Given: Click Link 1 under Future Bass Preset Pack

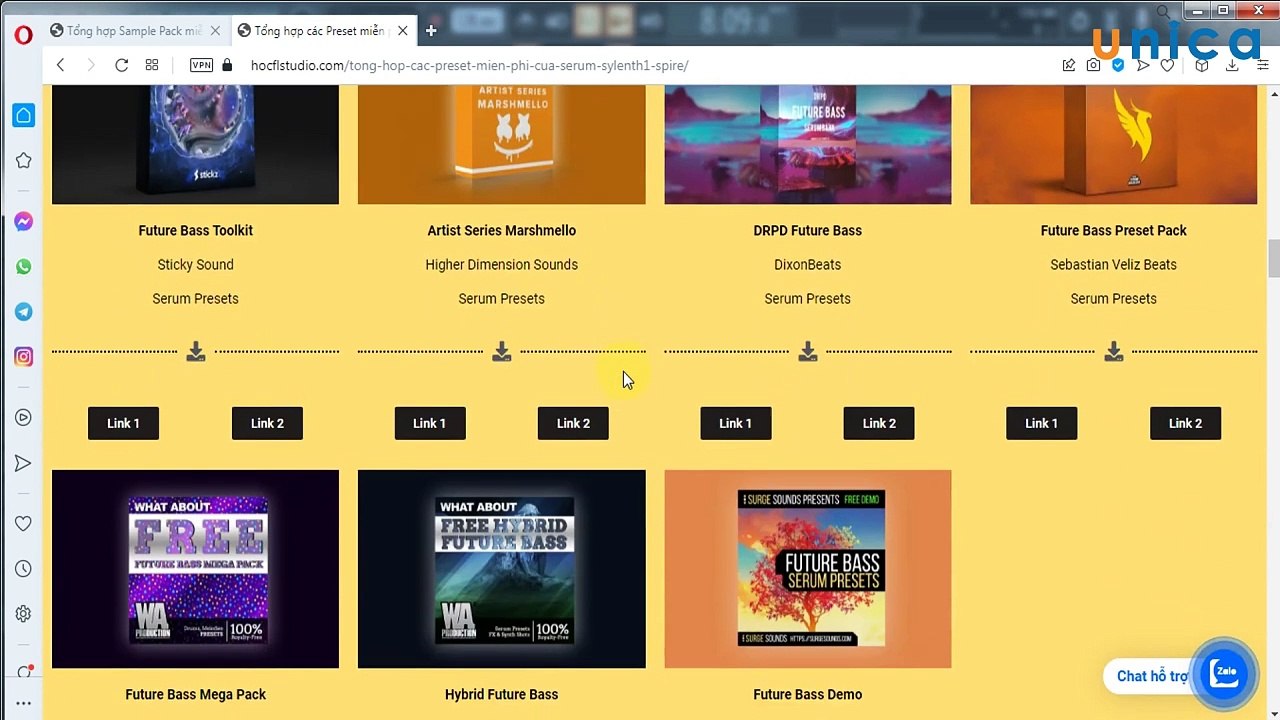Looking at the screenshot, I should pos(1042,423).
